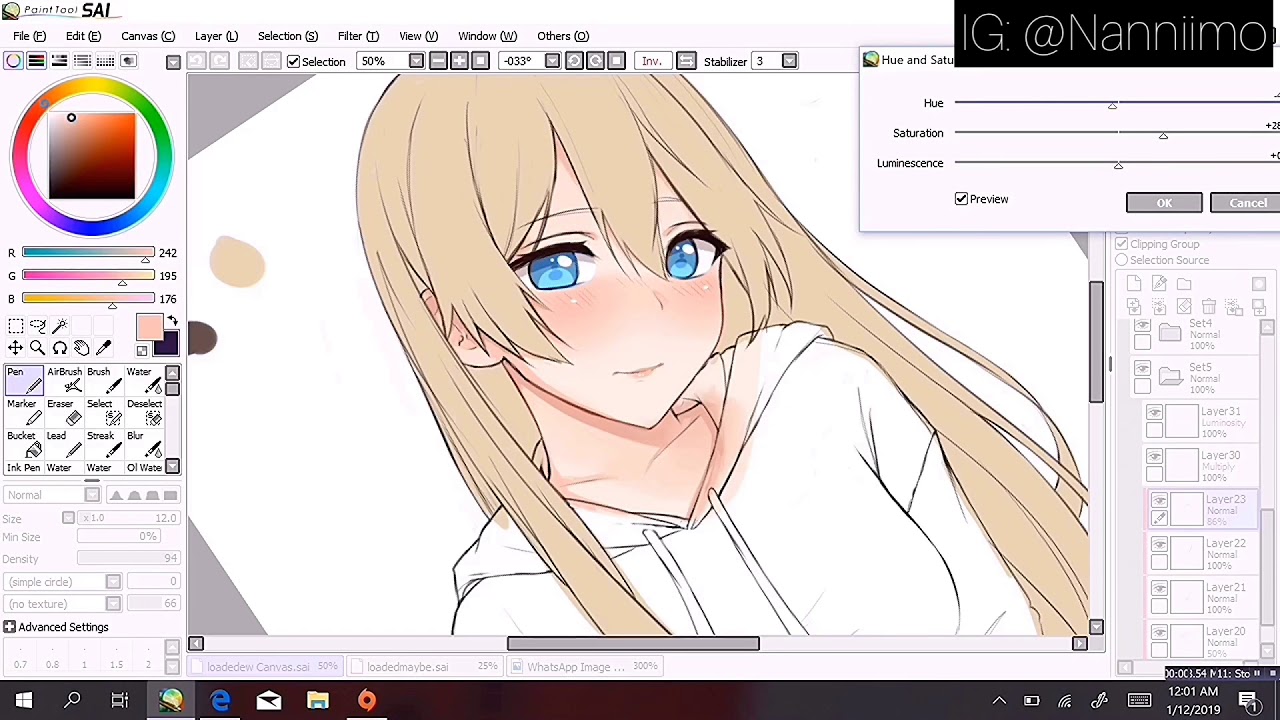Open Windows Start menu
1280x720 pixels.
click(23, 701)
